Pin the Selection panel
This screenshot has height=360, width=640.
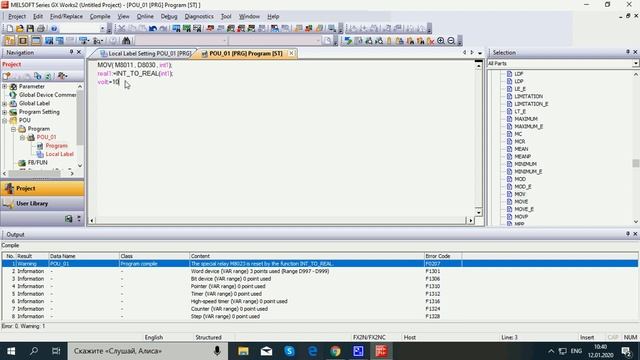click(628, 52)
